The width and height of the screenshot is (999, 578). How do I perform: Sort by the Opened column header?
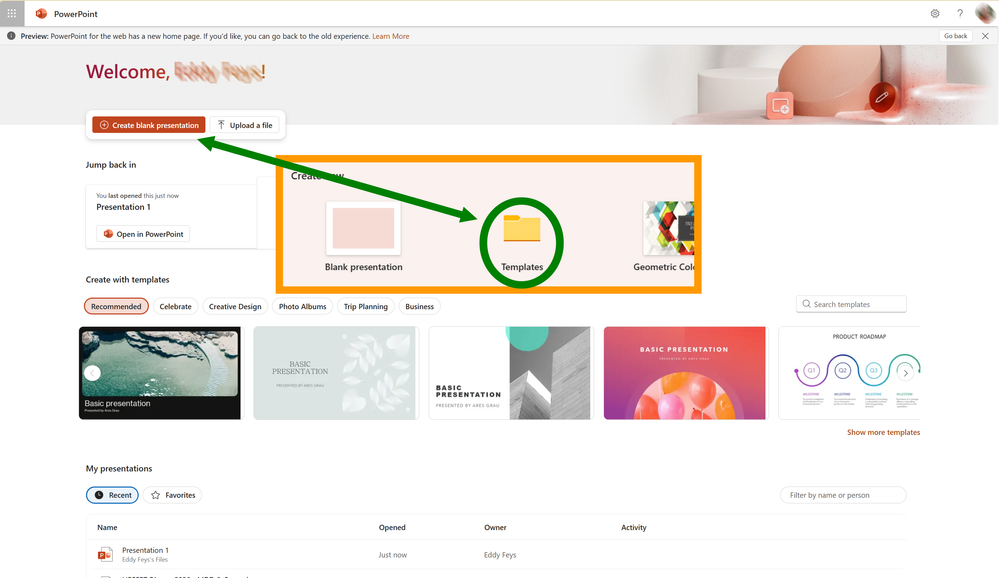392,527
